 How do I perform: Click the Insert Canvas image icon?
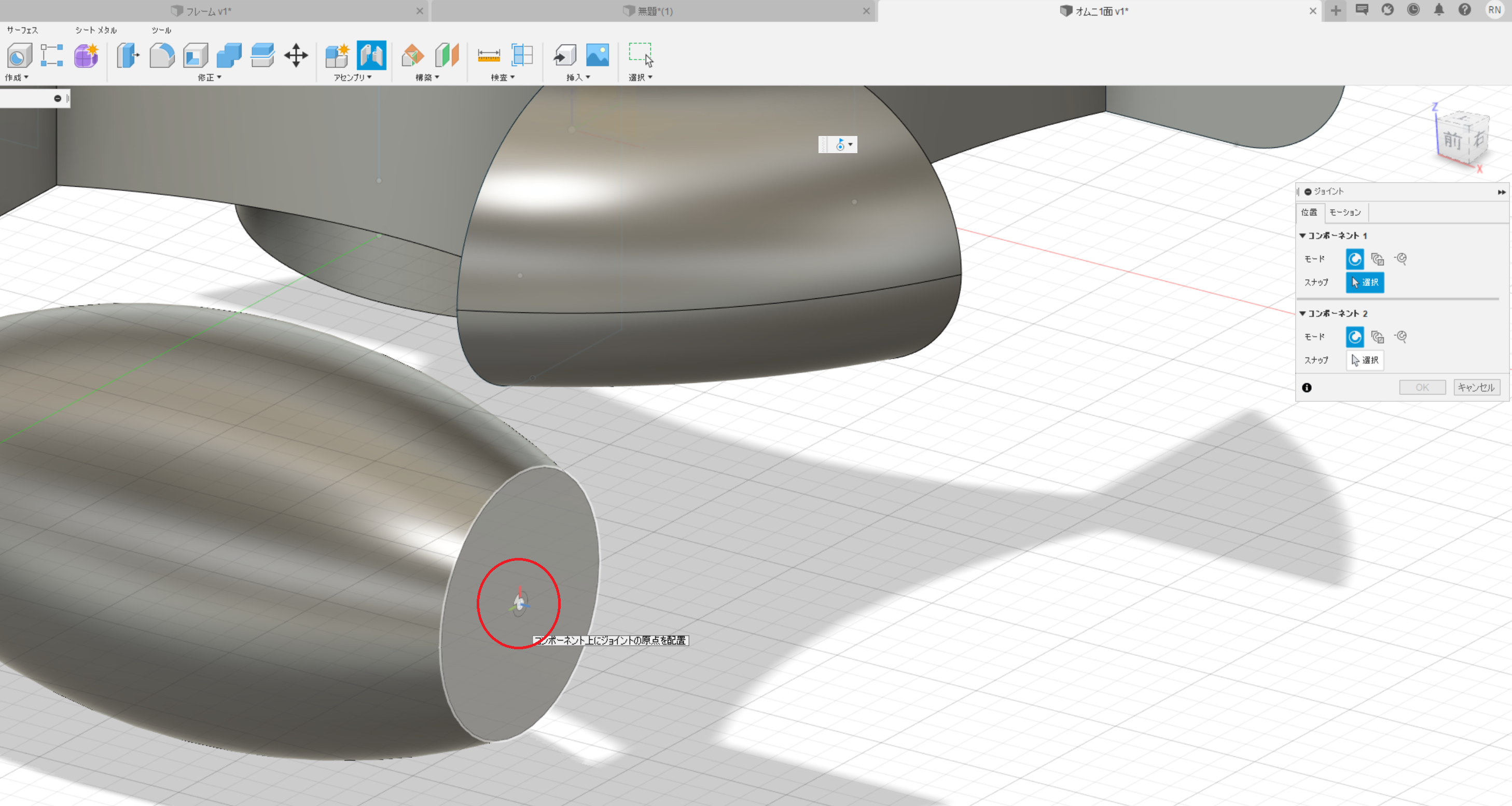598,56
